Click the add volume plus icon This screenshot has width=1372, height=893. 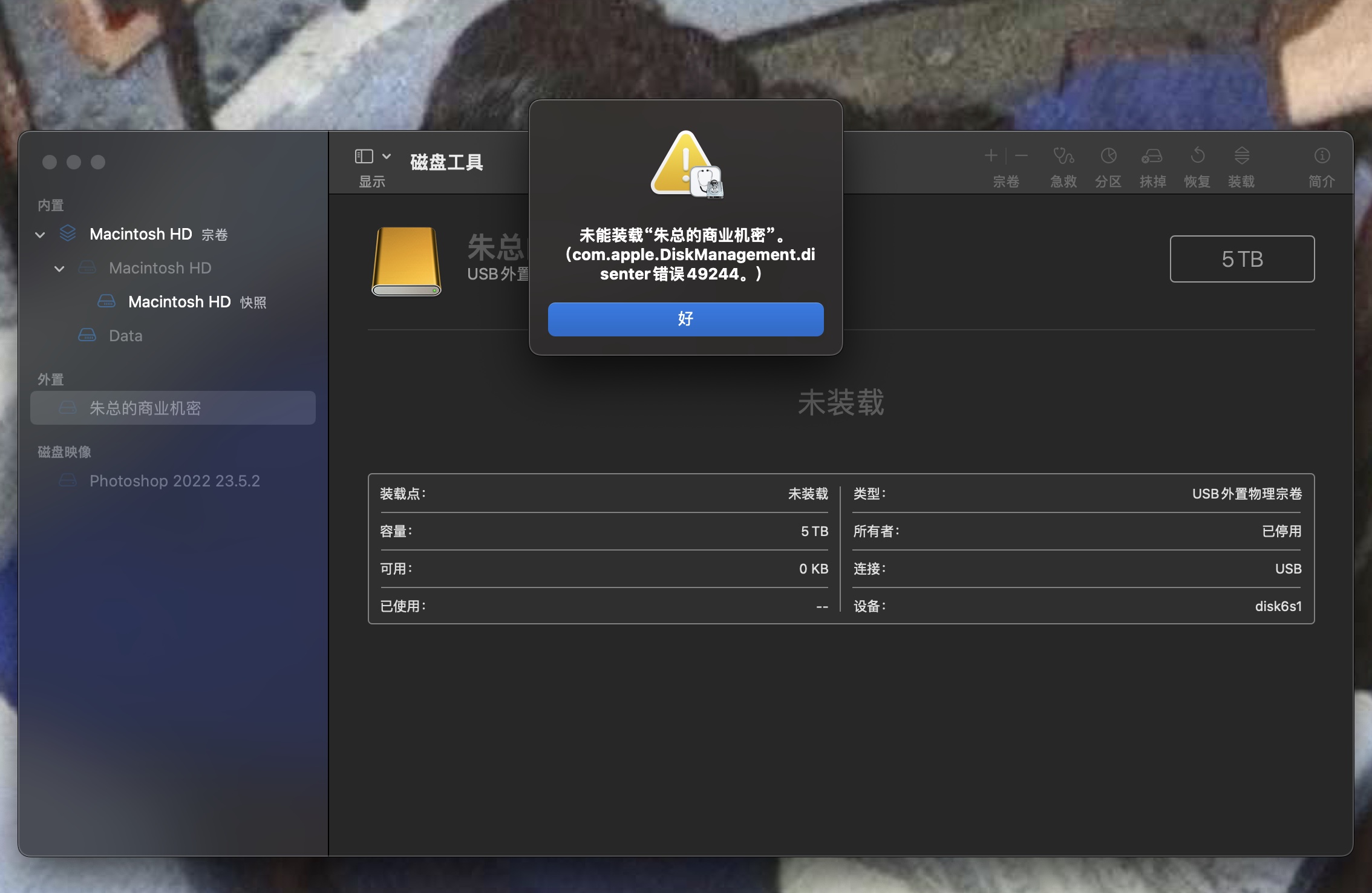point(990,156)
